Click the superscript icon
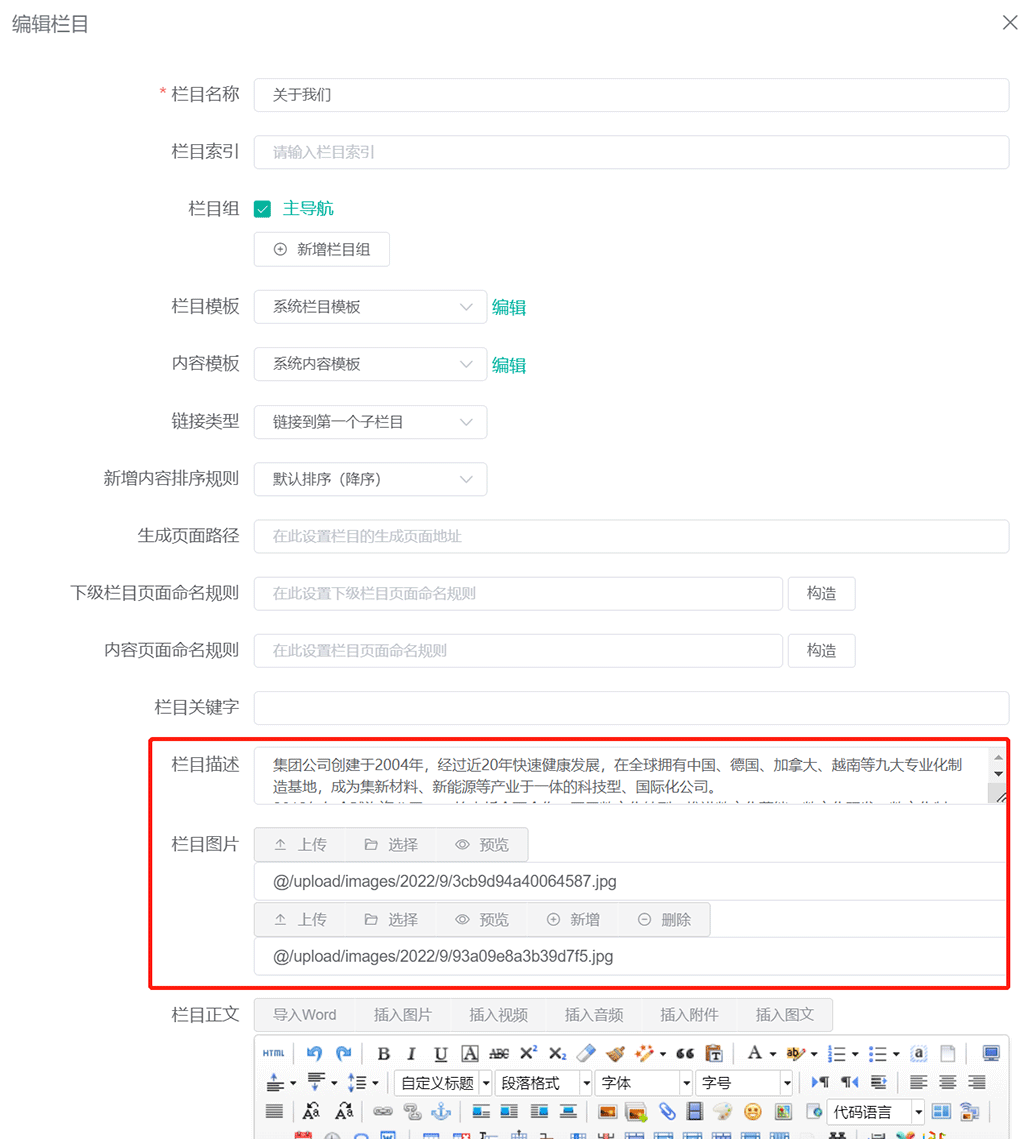 point(528,1053)
